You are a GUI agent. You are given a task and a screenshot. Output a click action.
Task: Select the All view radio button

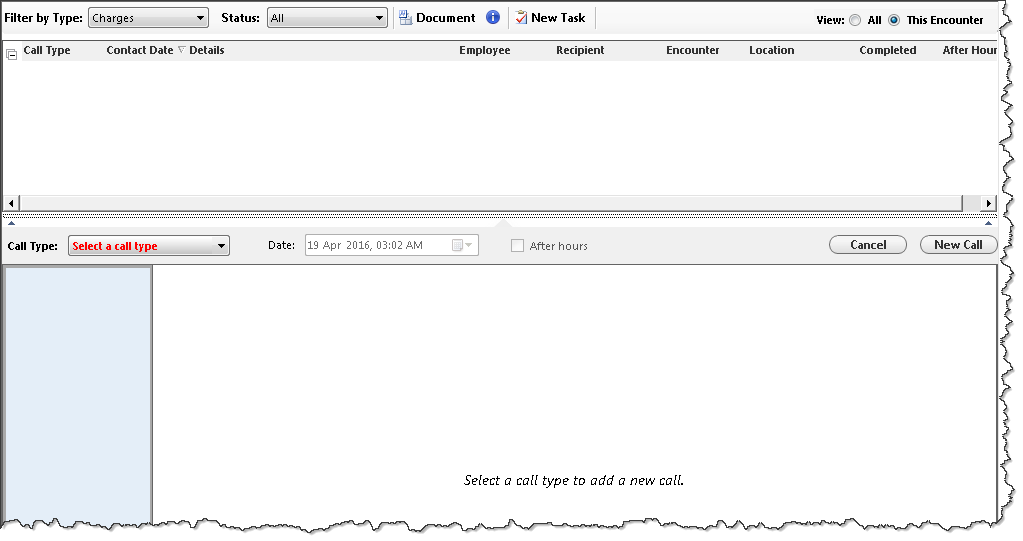click(855, 20)
